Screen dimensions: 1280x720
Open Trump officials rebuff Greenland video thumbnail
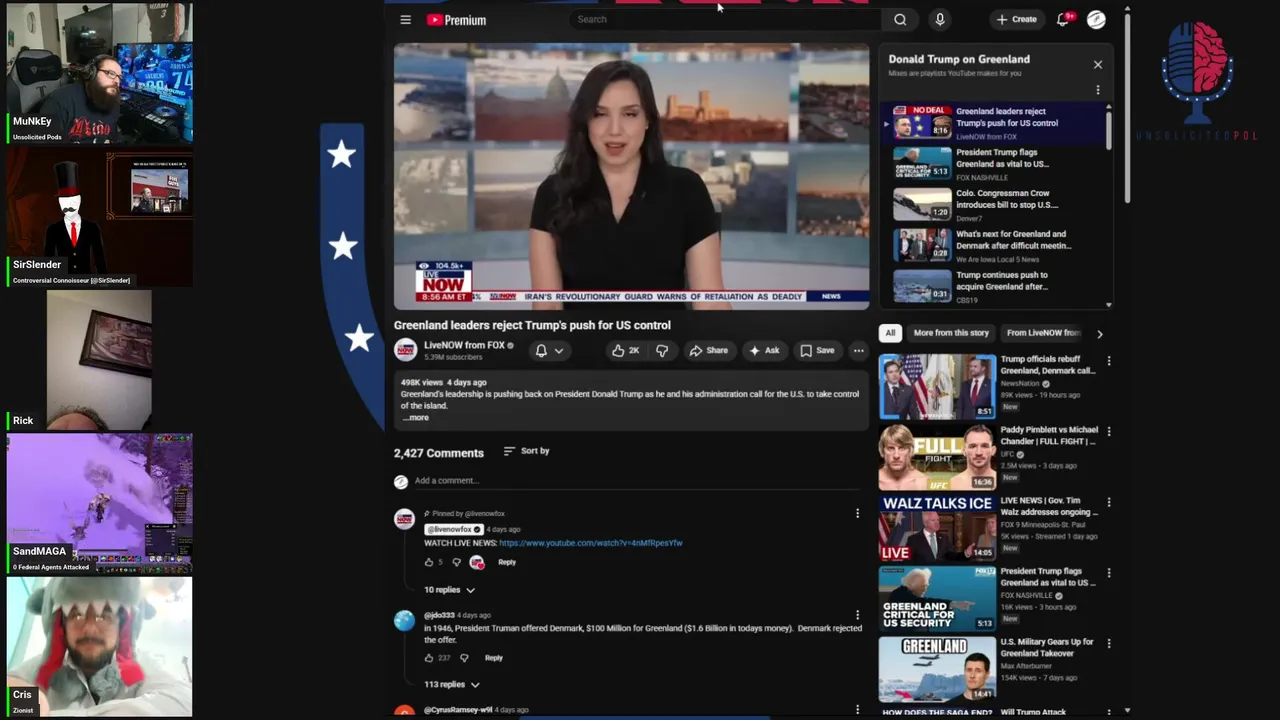pos(937,386)
